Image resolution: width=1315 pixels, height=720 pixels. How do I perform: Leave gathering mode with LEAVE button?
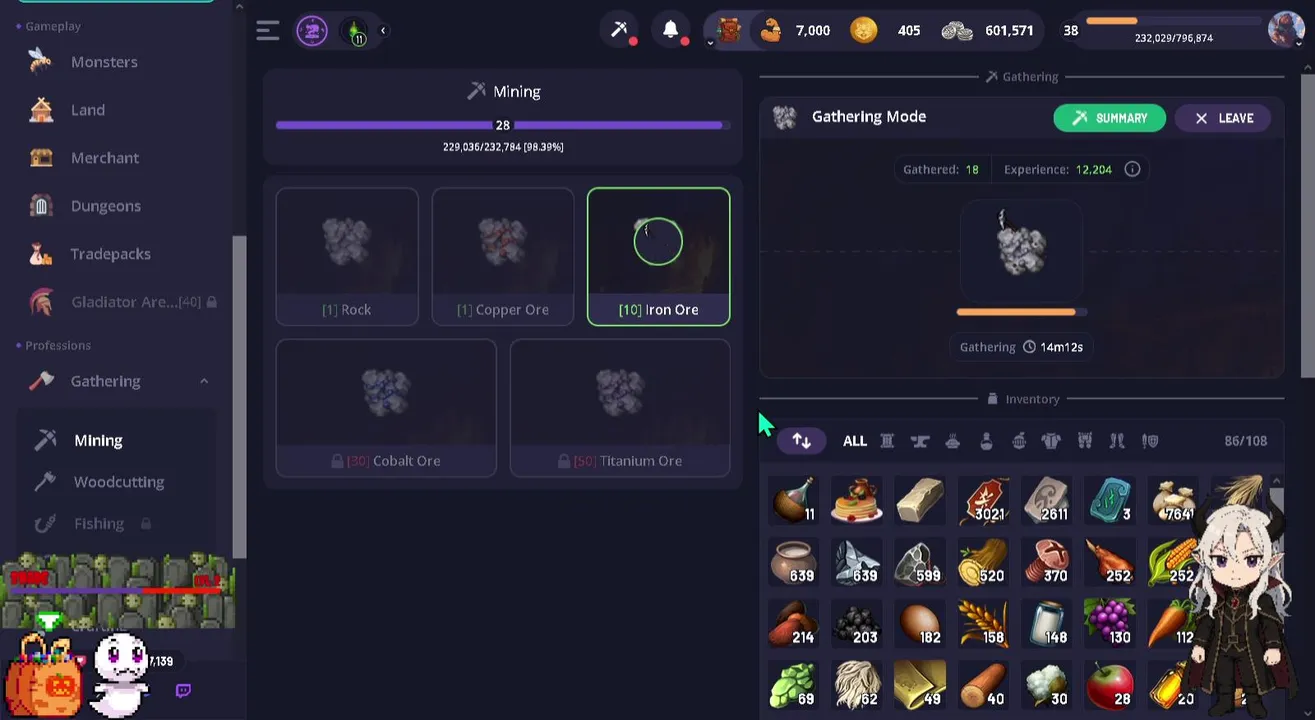coord(1222,118)
